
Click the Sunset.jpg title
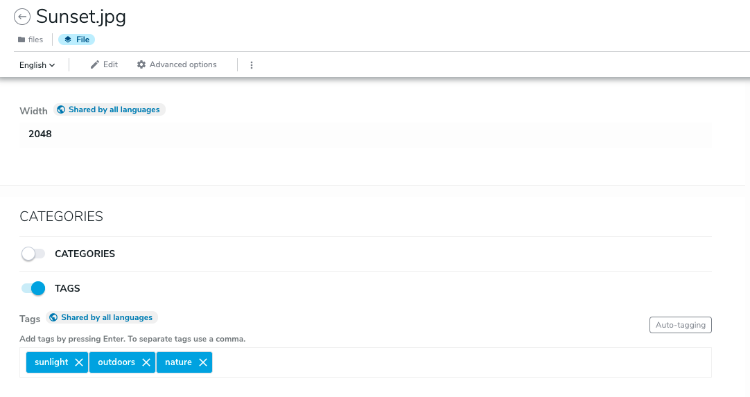[81, 17]
